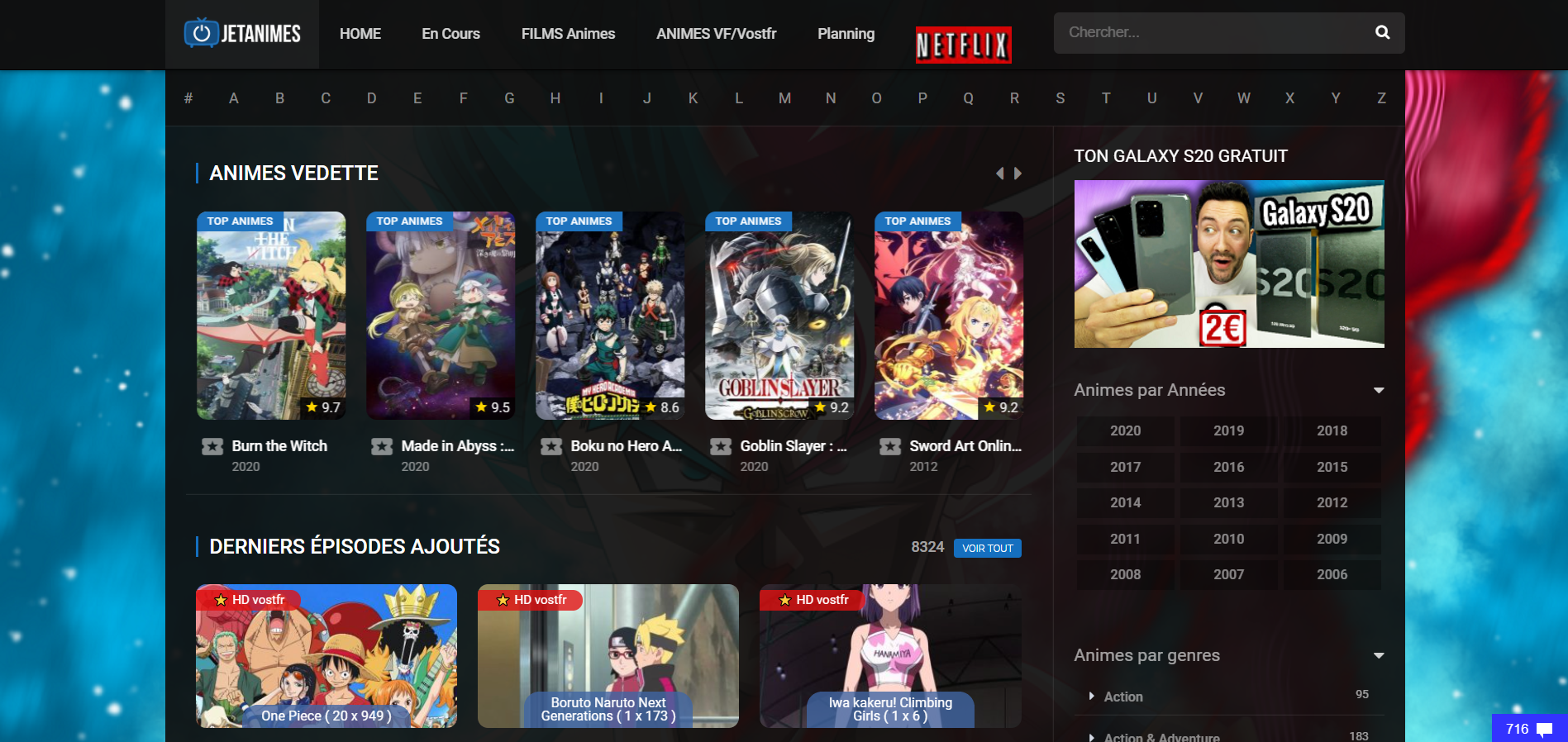Click the icon beside Made in Abyss title
Viewport: 1568px width, 742px height.
[382, 447]
